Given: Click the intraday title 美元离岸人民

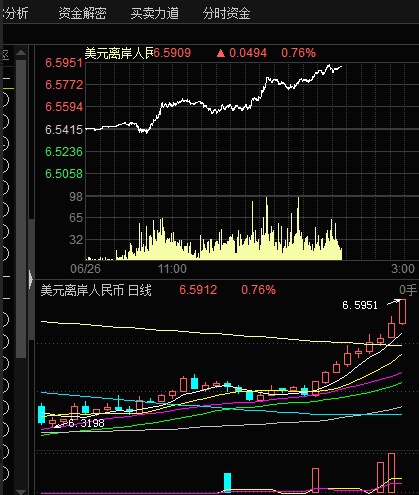Looking at the screenshot, I should pos(119,53).
